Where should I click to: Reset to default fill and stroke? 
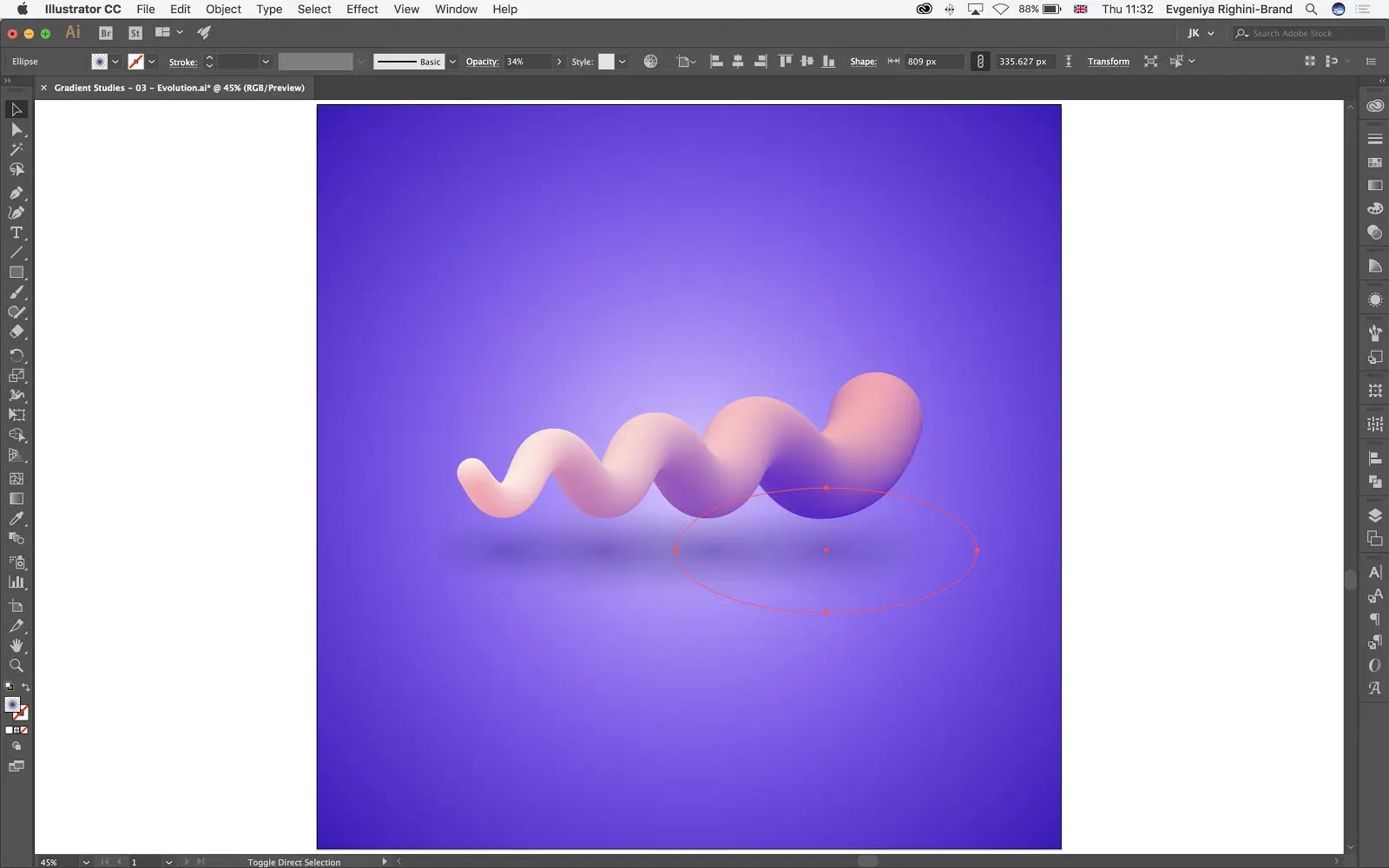pos(9,687)
